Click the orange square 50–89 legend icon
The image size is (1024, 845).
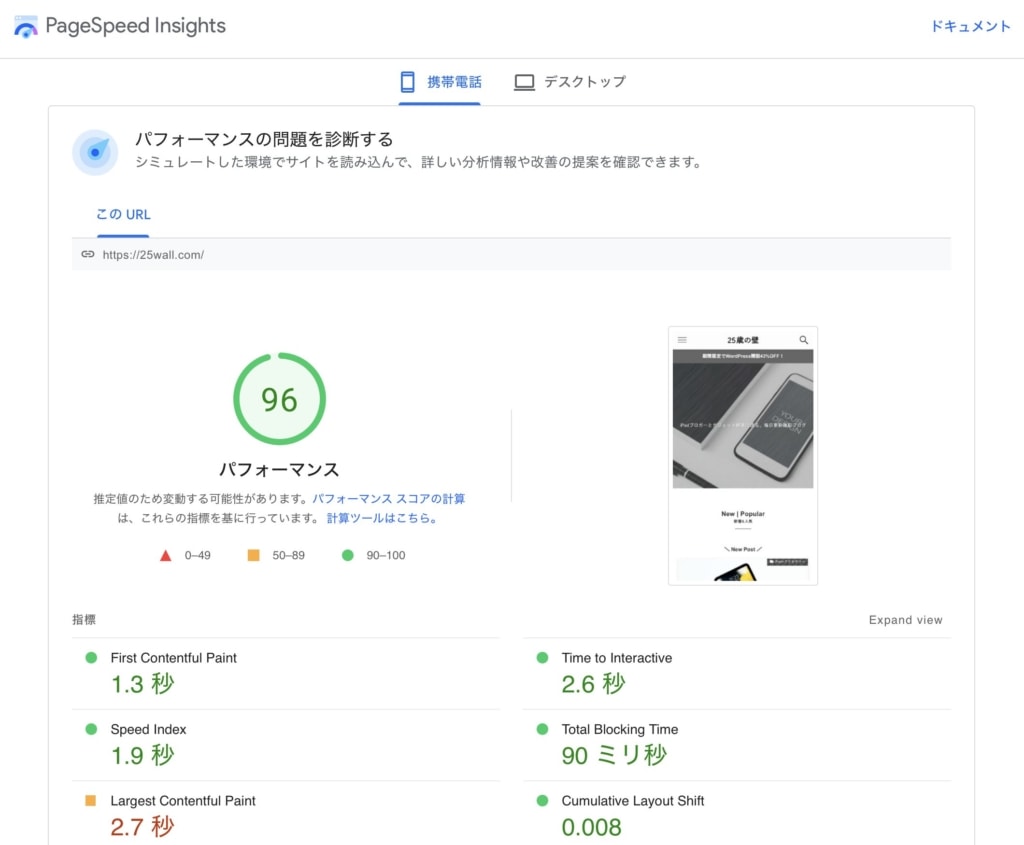pos(253,555)
